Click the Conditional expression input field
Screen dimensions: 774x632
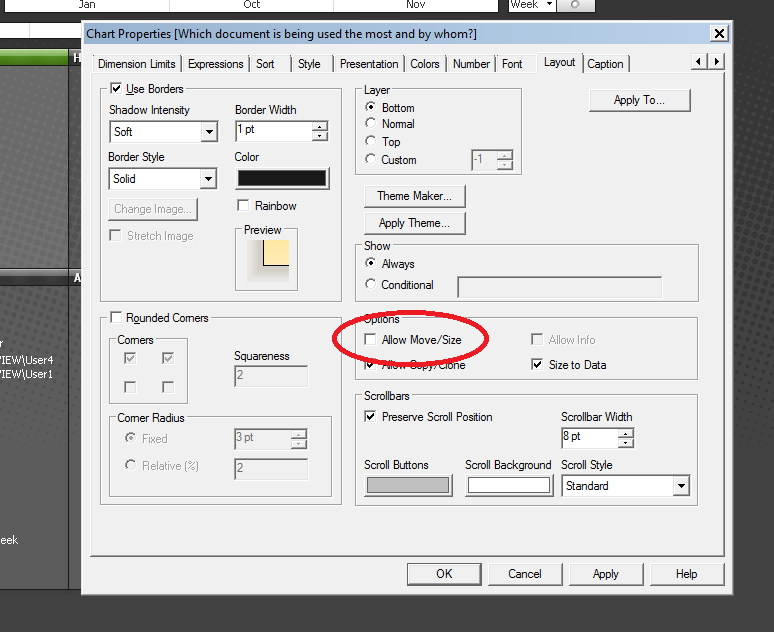pyautogui.click(x=560, y=287)
